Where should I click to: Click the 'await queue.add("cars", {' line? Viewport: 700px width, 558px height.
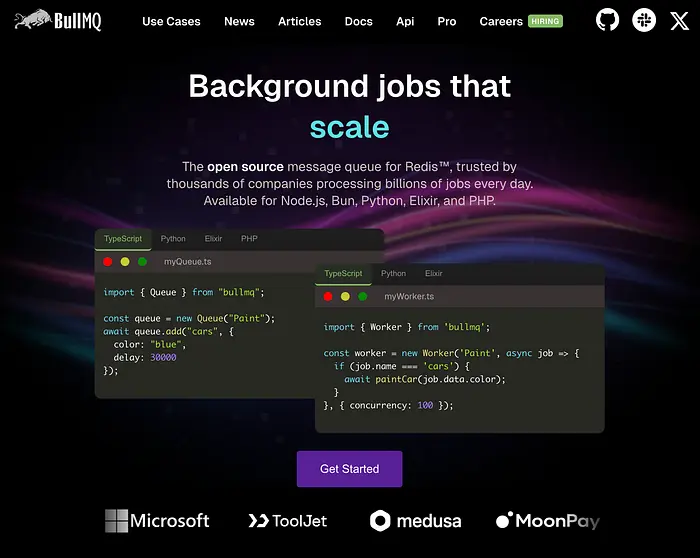click(168, 331)
